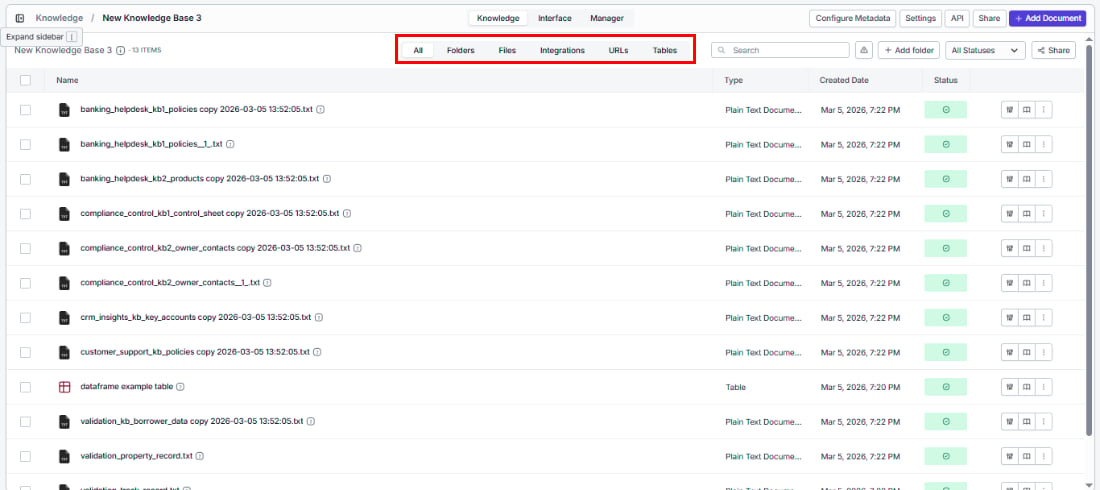Check the box for banking_helpdesk_kb2_products copy file
The image size is (1100, 490).
pos(25,179)
